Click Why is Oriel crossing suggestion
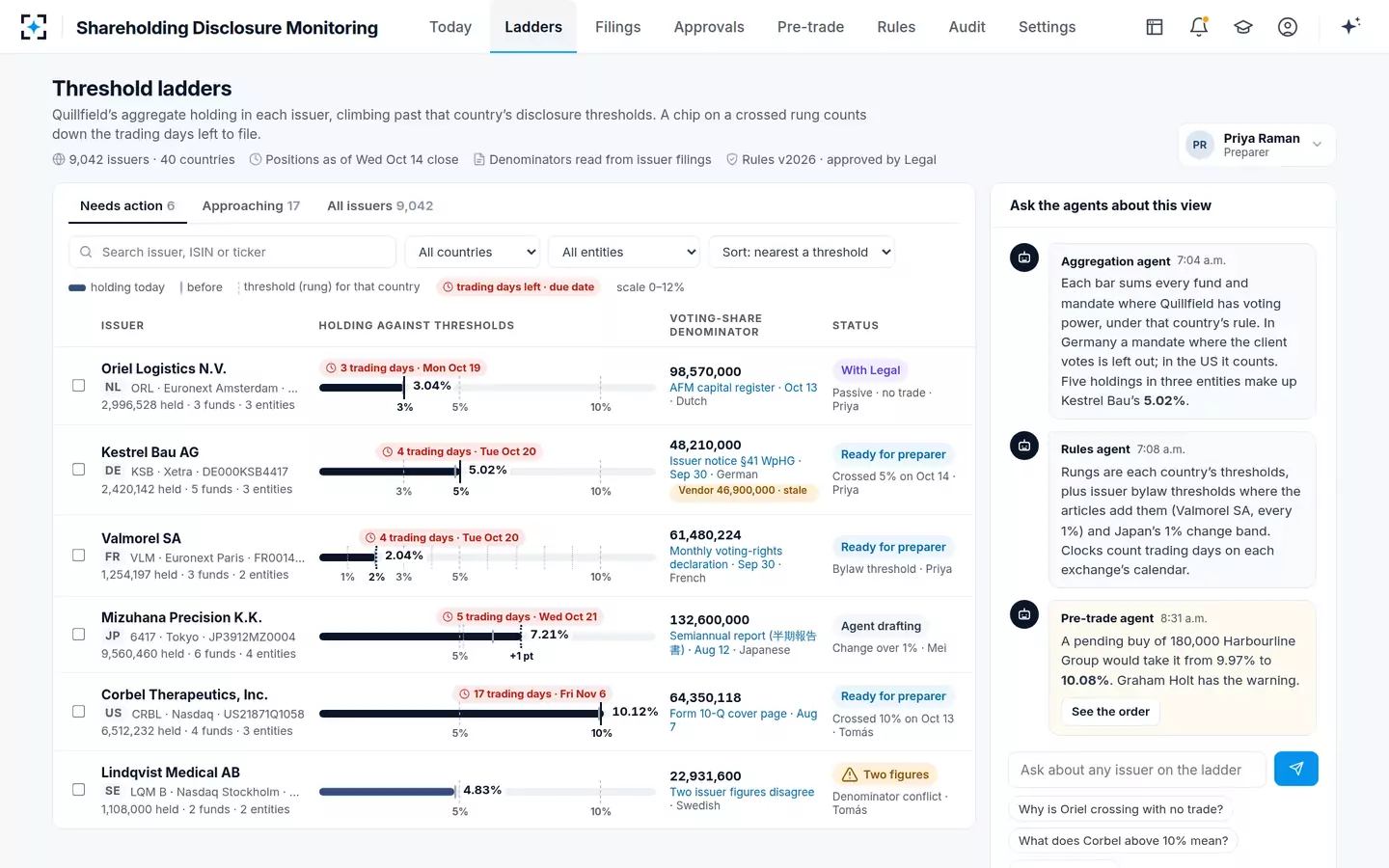Viewport: 1389px width, 868px height. (1121, 809)
